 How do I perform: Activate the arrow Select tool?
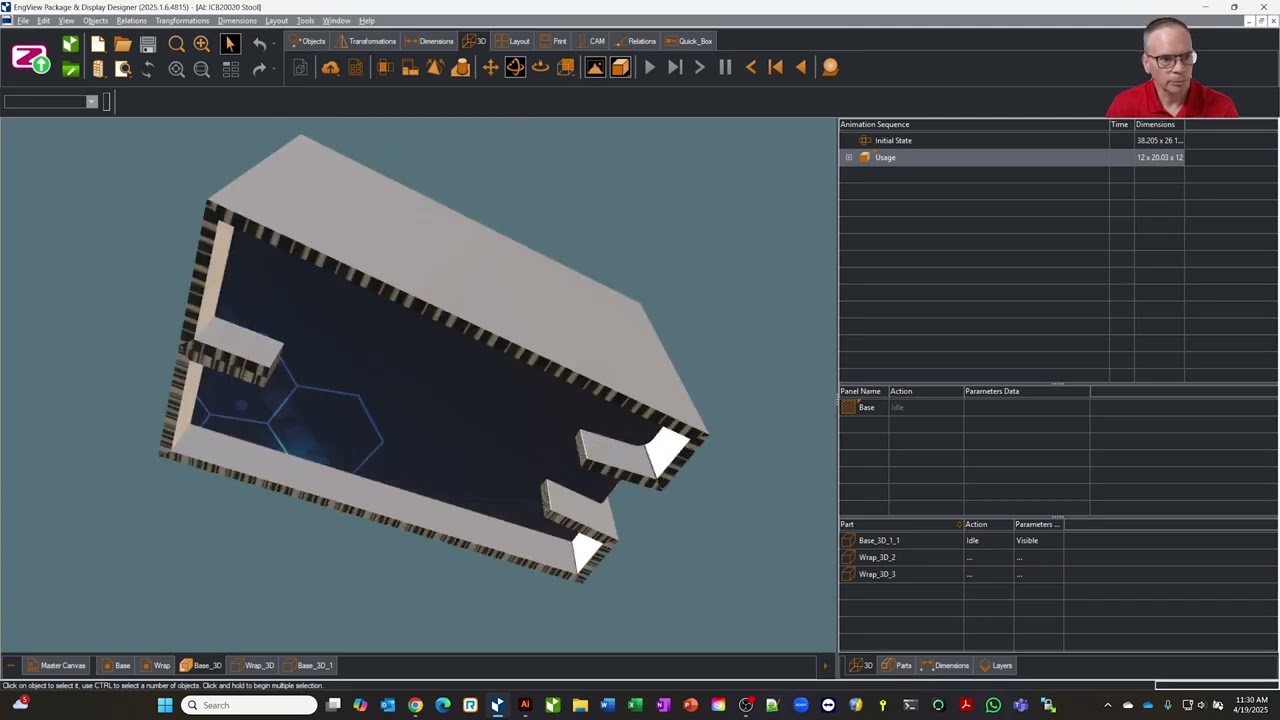[230, 44]
